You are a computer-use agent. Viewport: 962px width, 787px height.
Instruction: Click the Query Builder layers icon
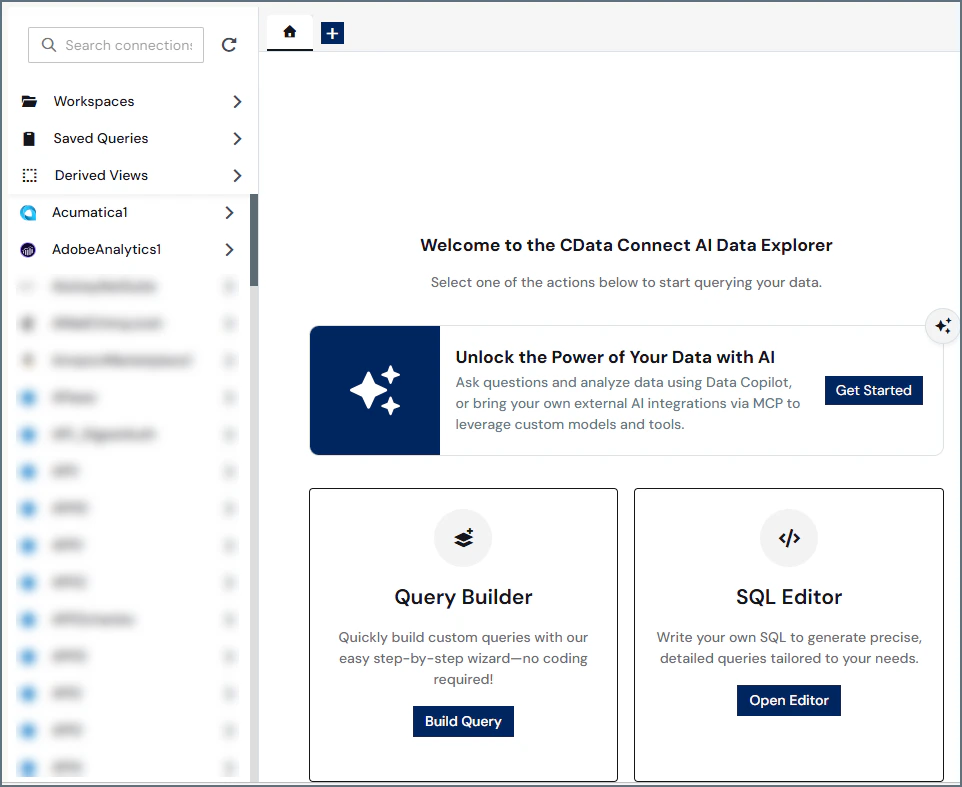(463, 538)
